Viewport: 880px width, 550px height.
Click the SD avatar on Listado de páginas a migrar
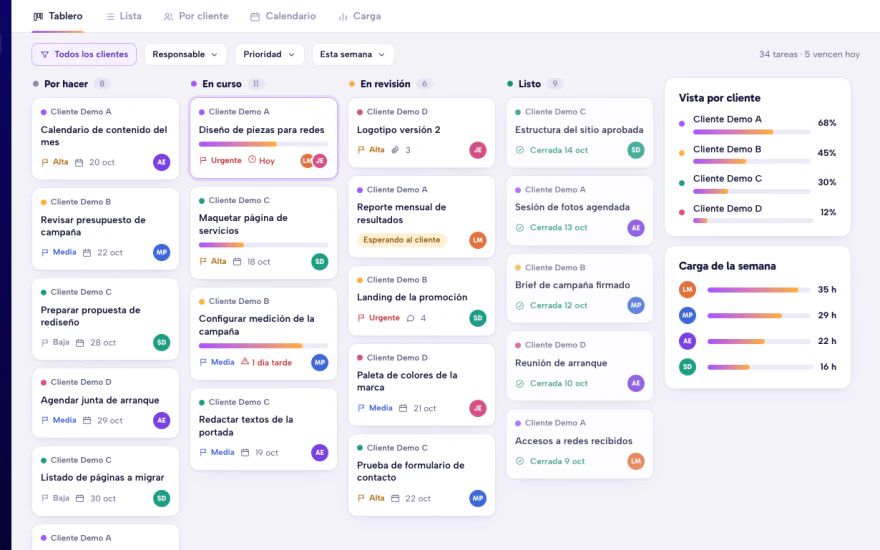pos(162,498)
